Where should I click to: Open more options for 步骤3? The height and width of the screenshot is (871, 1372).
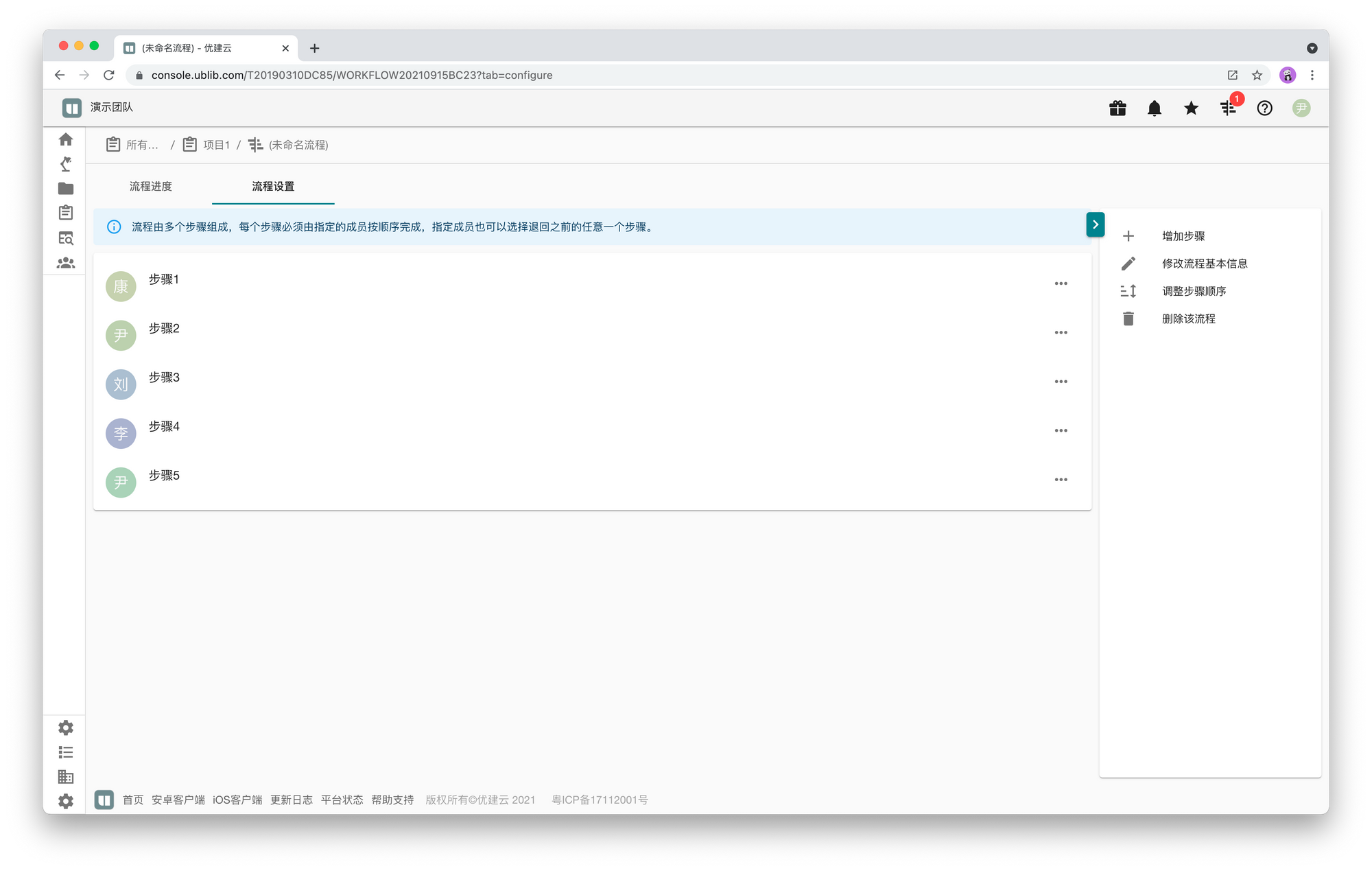click(1061, 382)
